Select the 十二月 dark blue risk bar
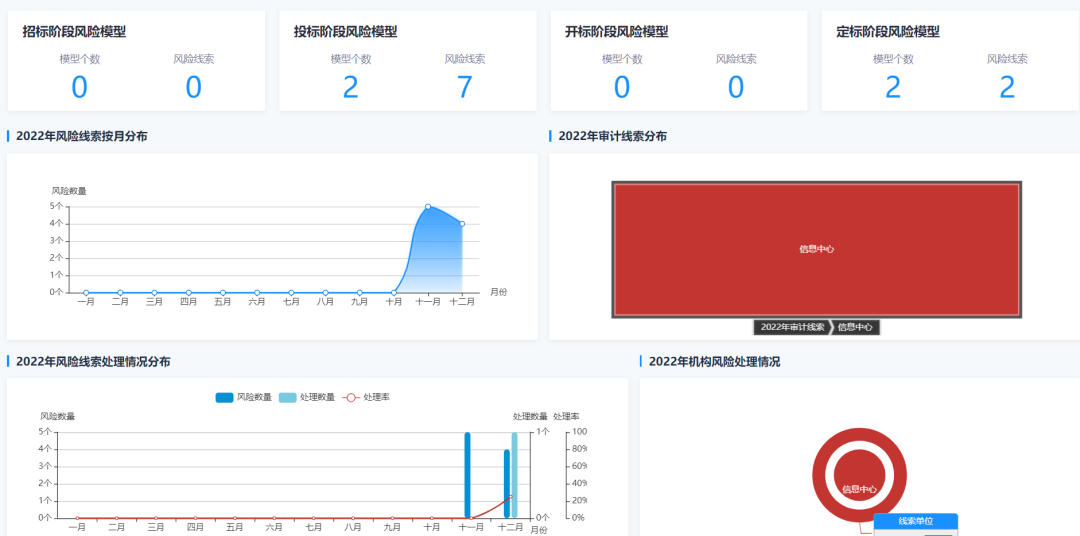Image resolution: width=1080 pixels, height=536 pixels. click(x=507, y=483)
